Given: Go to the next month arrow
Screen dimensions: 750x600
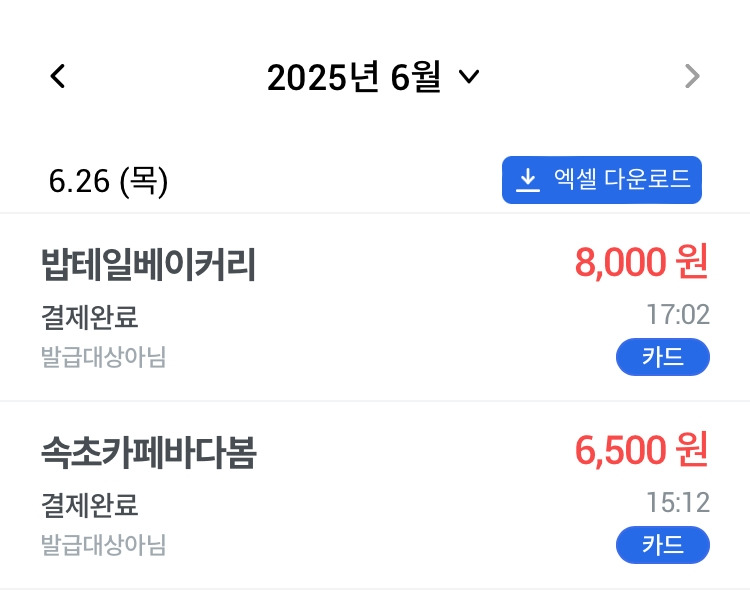Looking at the screenshot, I should 692,77.
